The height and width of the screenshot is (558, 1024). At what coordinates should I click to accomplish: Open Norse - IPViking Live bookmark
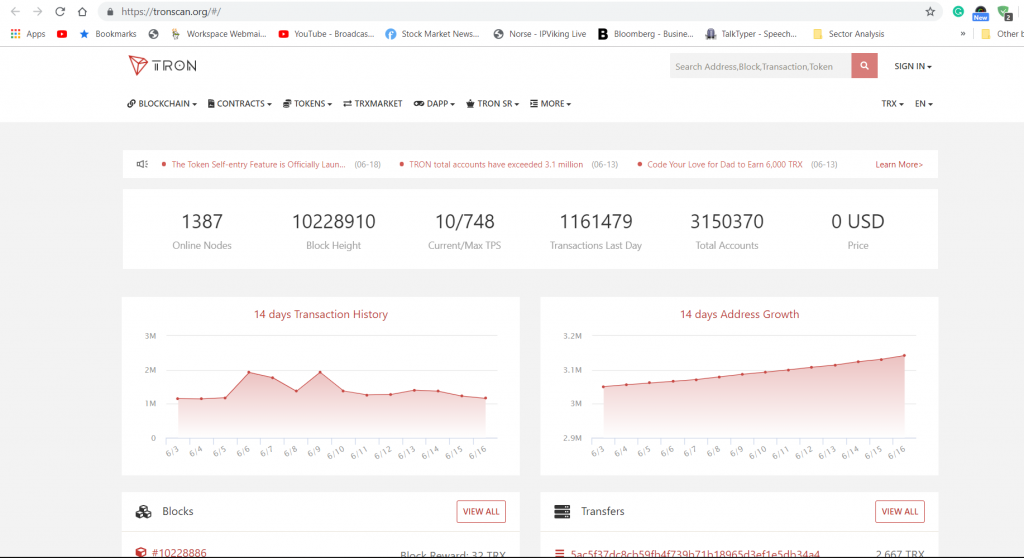[539, 34]
